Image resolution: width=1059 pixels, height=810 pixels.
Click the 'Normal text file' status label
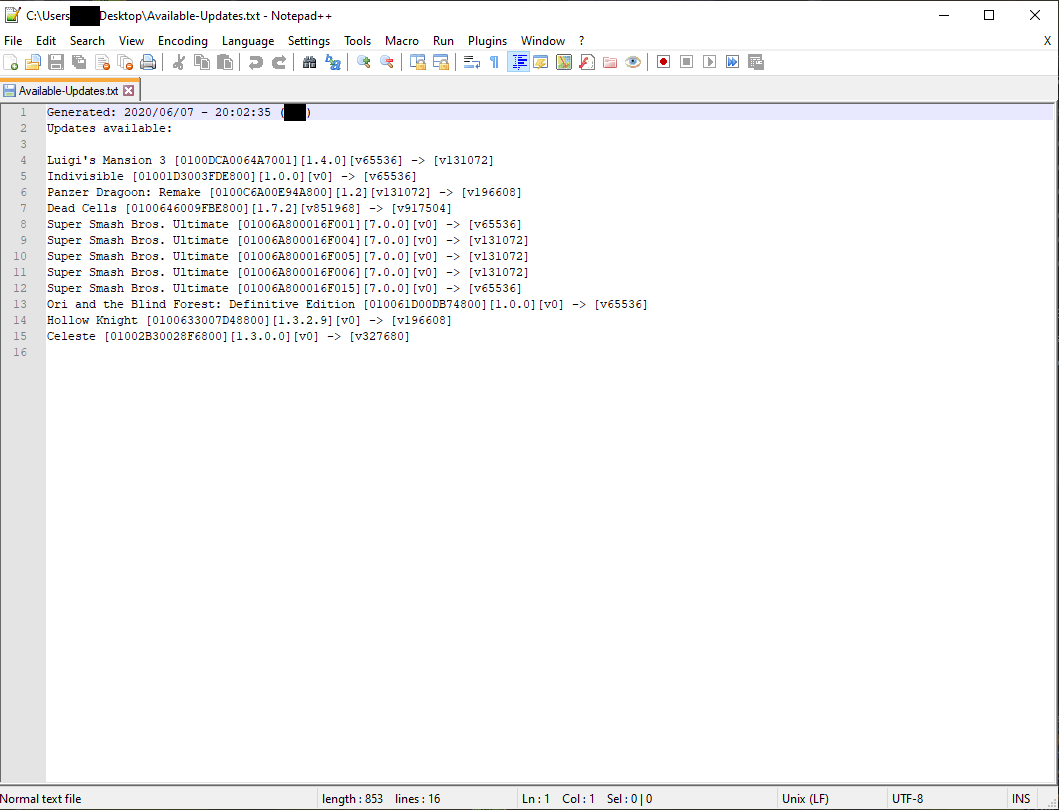[41, 799]
